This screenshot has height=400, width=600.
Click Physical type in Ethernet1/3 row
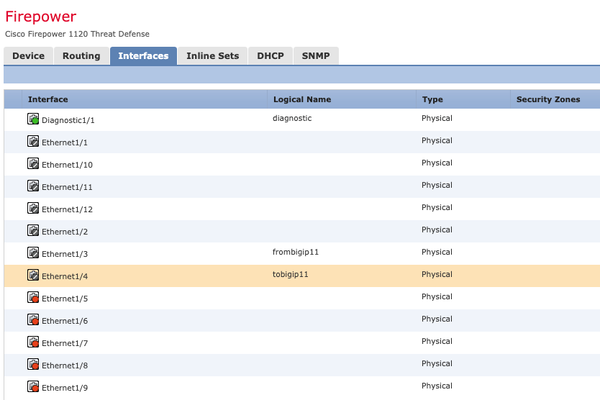coord(437,252)
